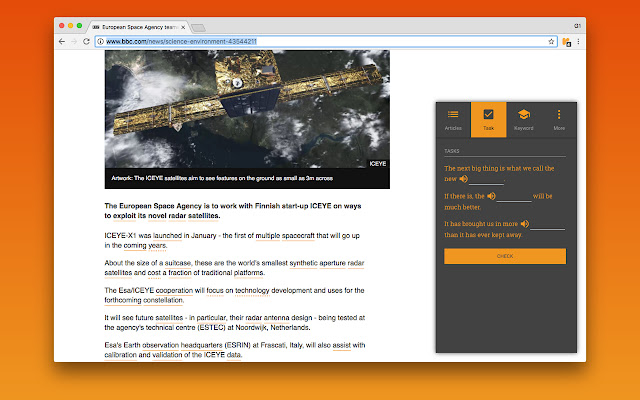Screen dimensions: 640x400
Task: Click the TASKS heading in the panel
Action: point(452,151)
